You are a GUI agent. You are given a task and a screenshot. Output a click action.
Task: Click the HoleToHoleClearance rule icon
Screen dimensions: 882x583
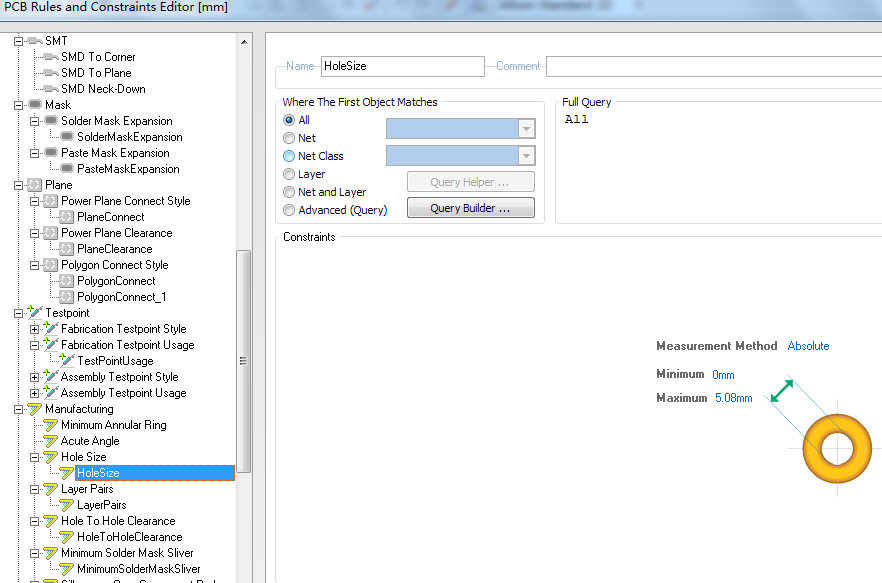[x=67, y=537]
